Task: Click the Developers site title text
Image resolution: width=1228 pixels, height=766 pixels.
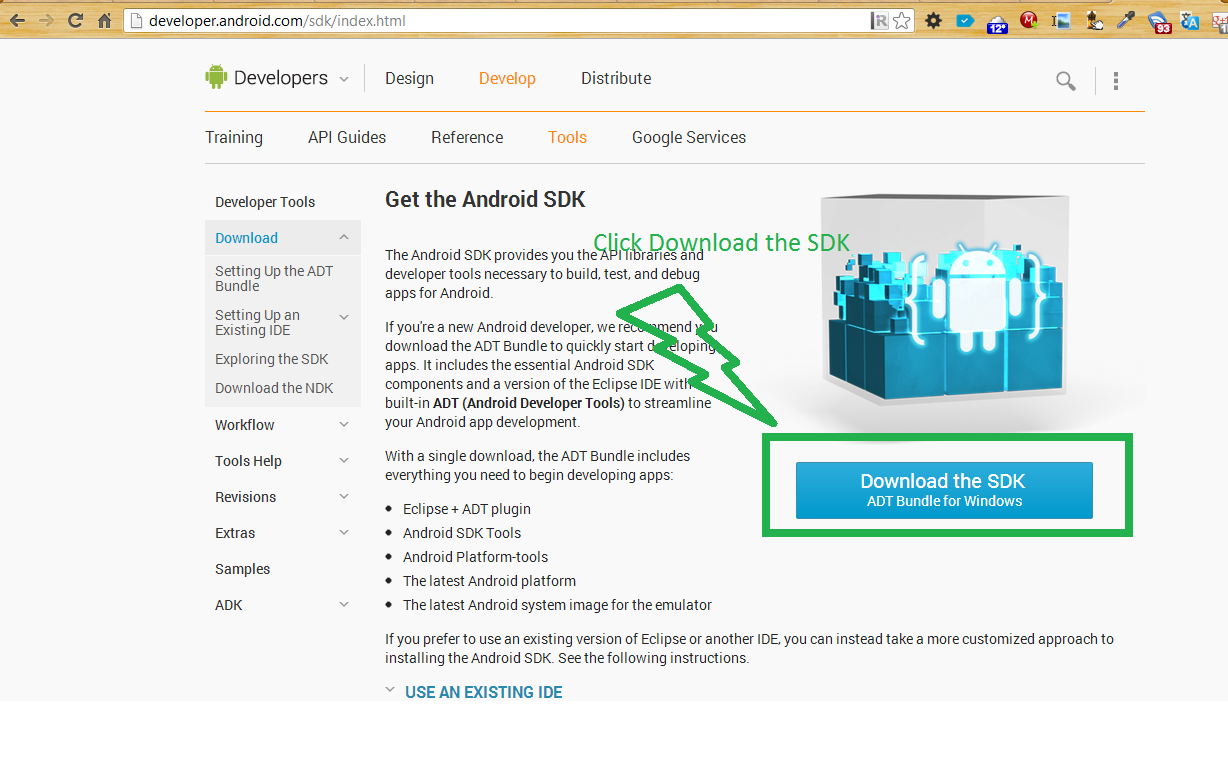Action: point(281,78)
